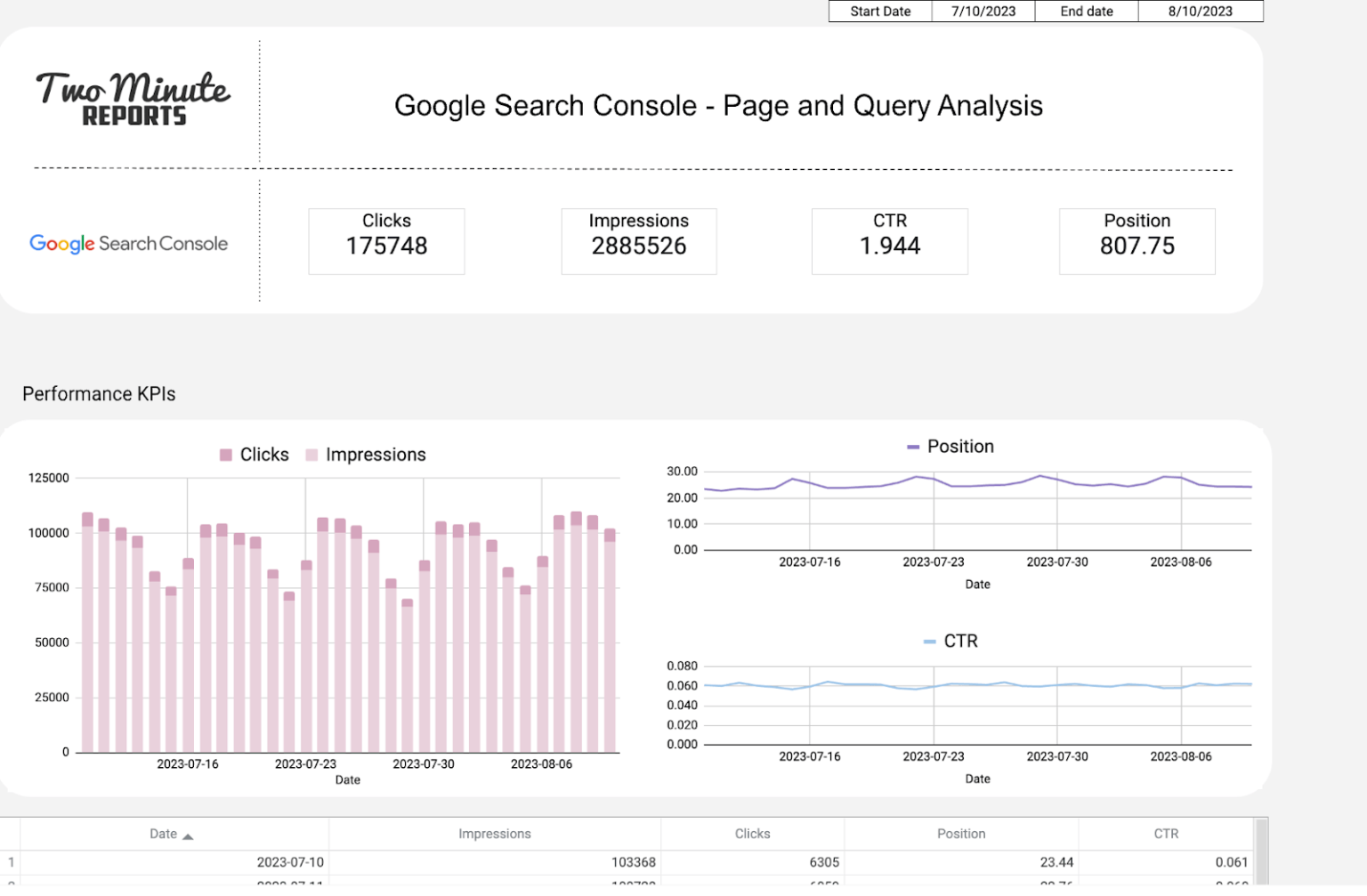This screenshot has height=896, width=1367.
Task: Sort table by the CTR column header
Action: (1165, 834)
